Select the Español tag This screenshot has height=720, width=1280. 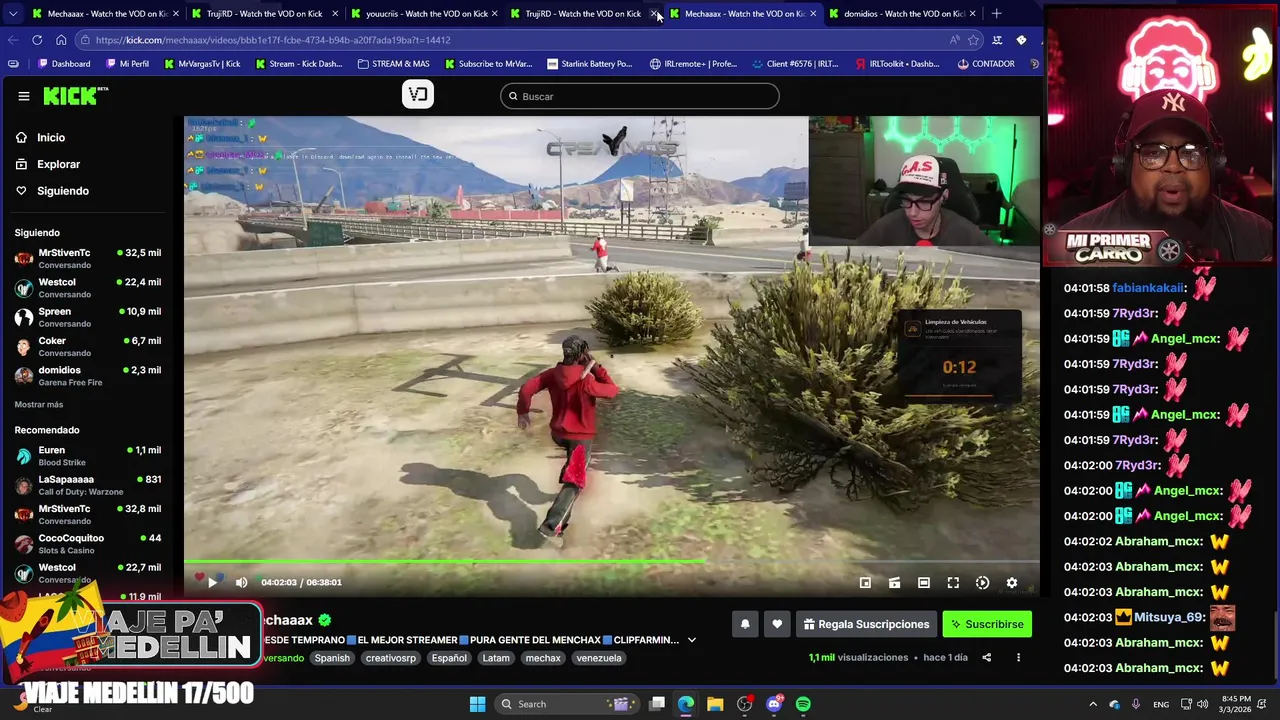[x=449, y=658]
